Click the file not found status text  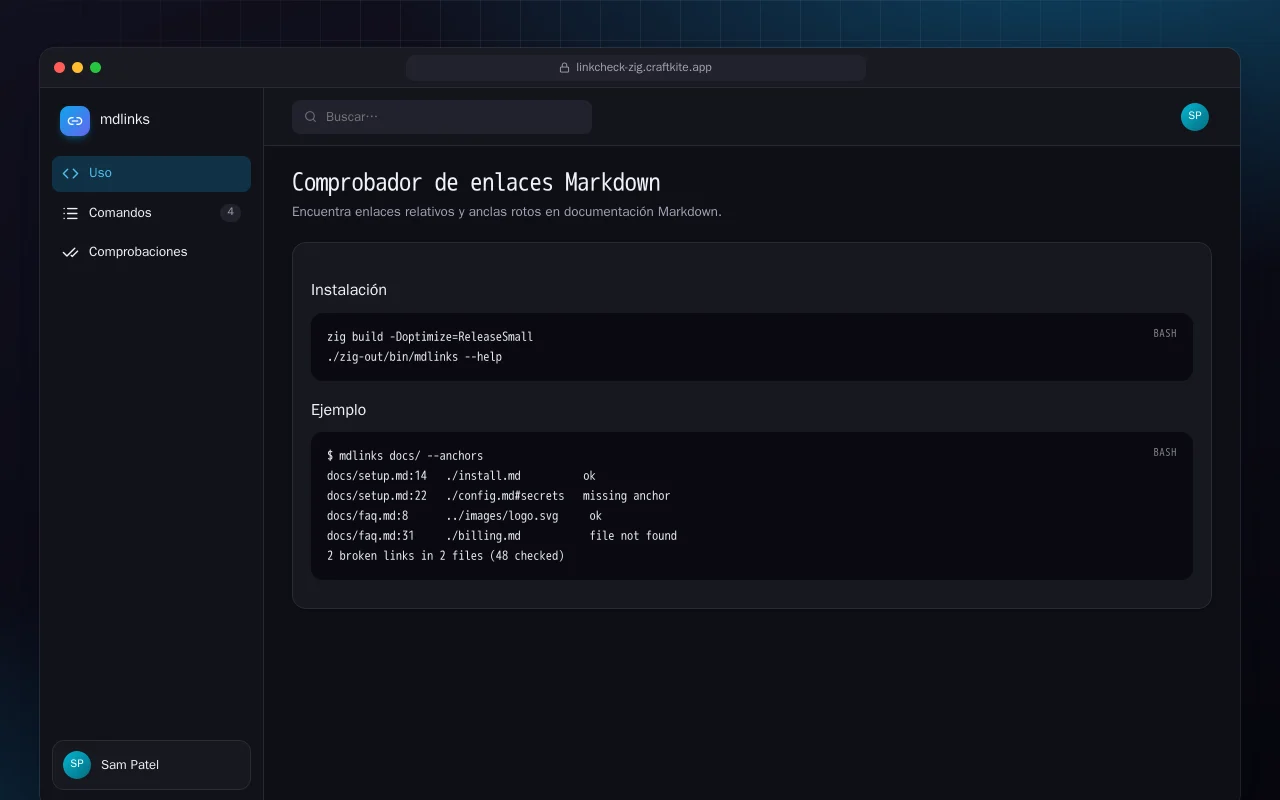coord(633,536)
